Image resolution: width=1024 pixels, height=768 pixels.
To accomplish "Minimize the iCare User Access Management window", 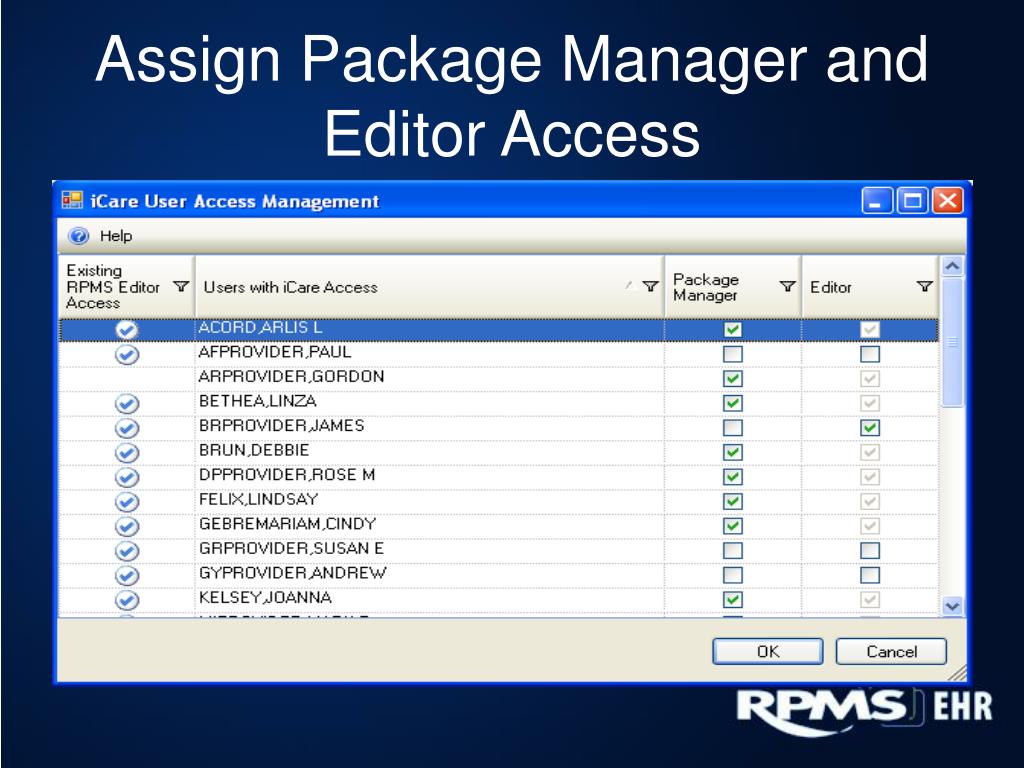I will click(877, 200).
